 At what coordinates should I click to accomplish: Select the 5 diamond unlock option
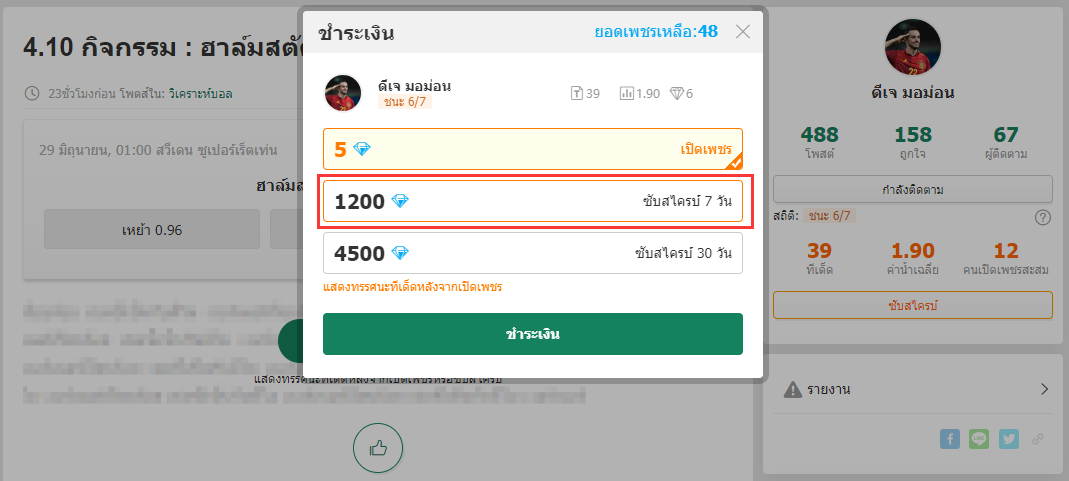[x=532, y=149]
